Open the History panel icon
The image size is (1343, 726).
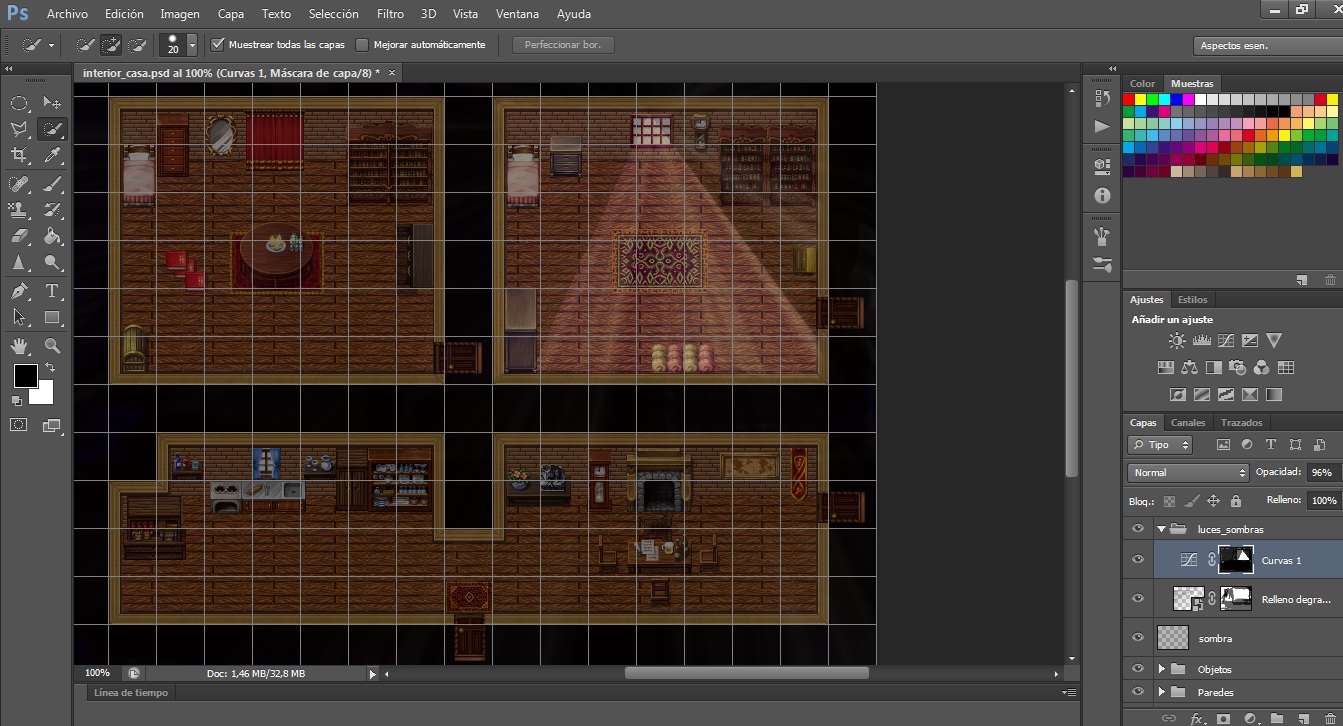tap(1102, 98)
